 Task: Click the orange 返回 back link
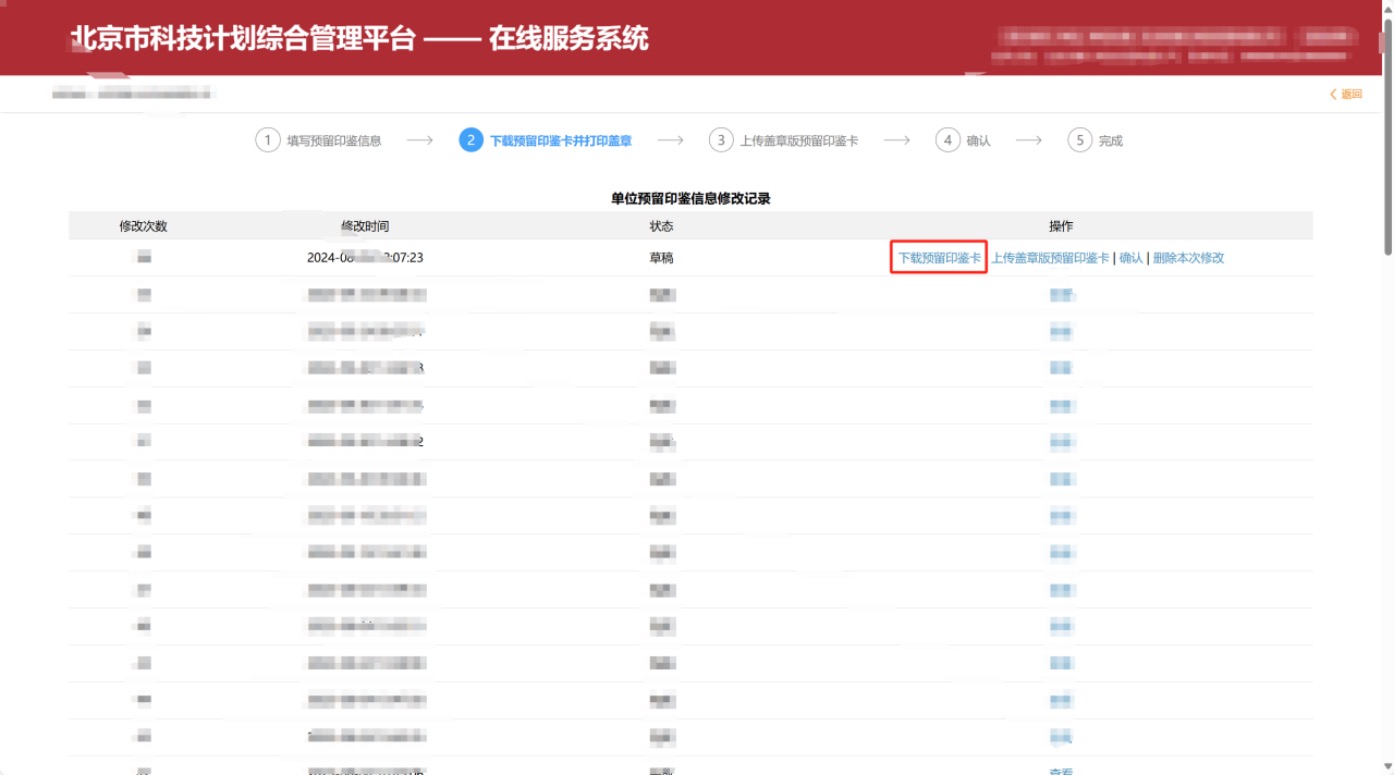(x=1346, y=94)
